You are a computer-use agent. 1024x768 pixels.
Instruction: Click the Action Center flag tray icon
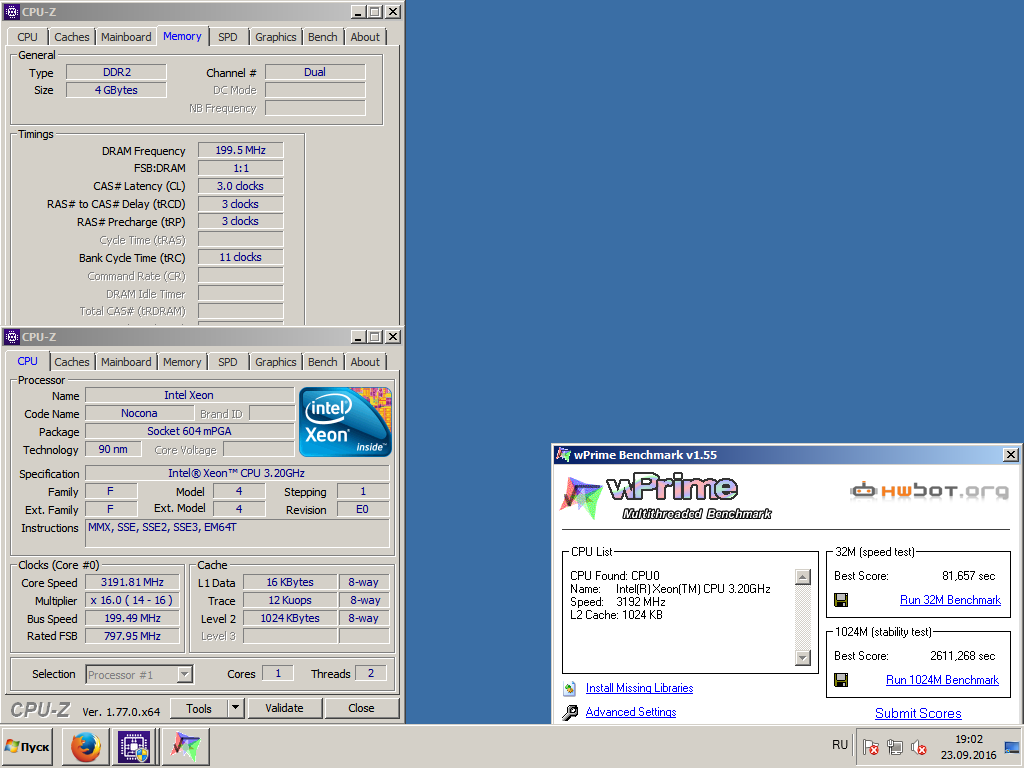tap(871, 746)
